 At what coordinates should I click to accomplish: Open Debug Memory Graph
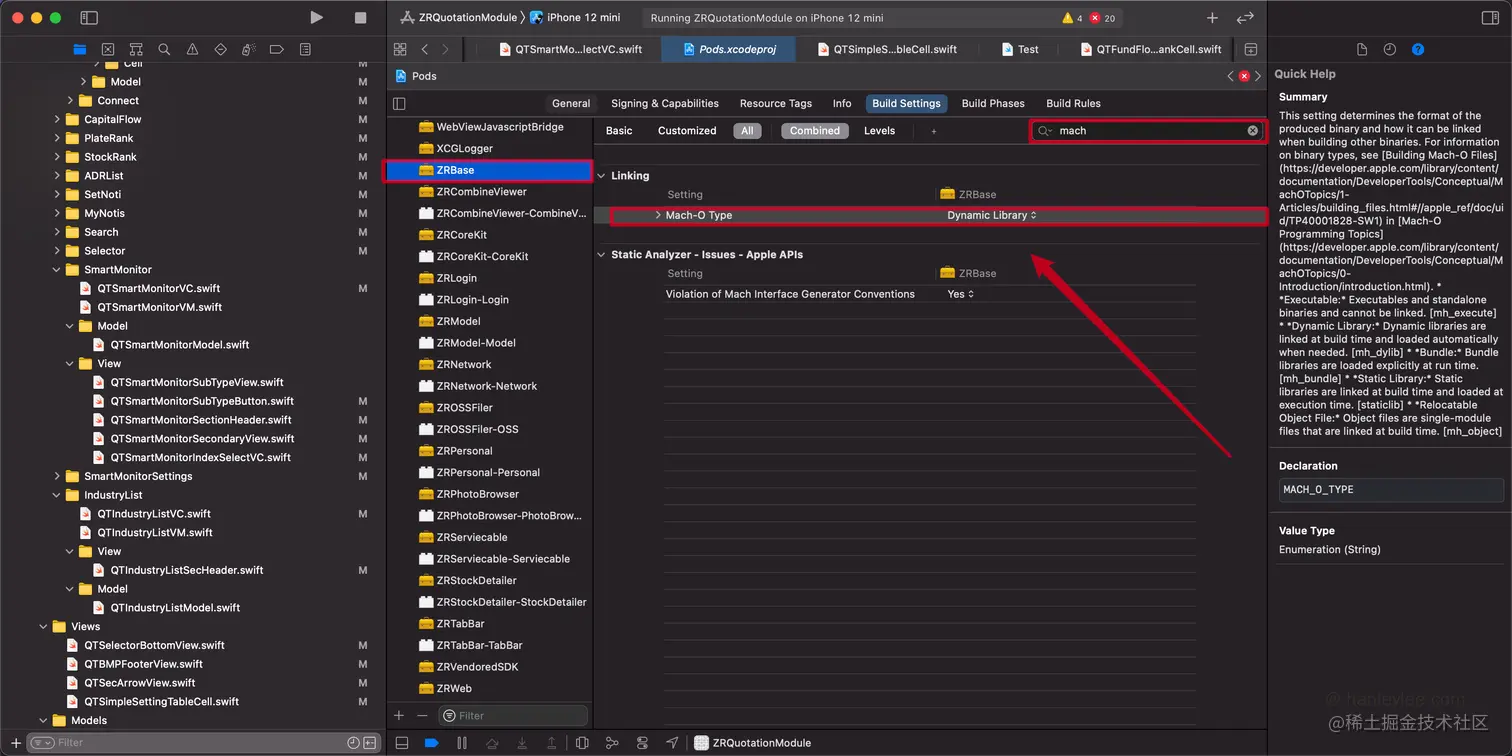coord(612,743)
